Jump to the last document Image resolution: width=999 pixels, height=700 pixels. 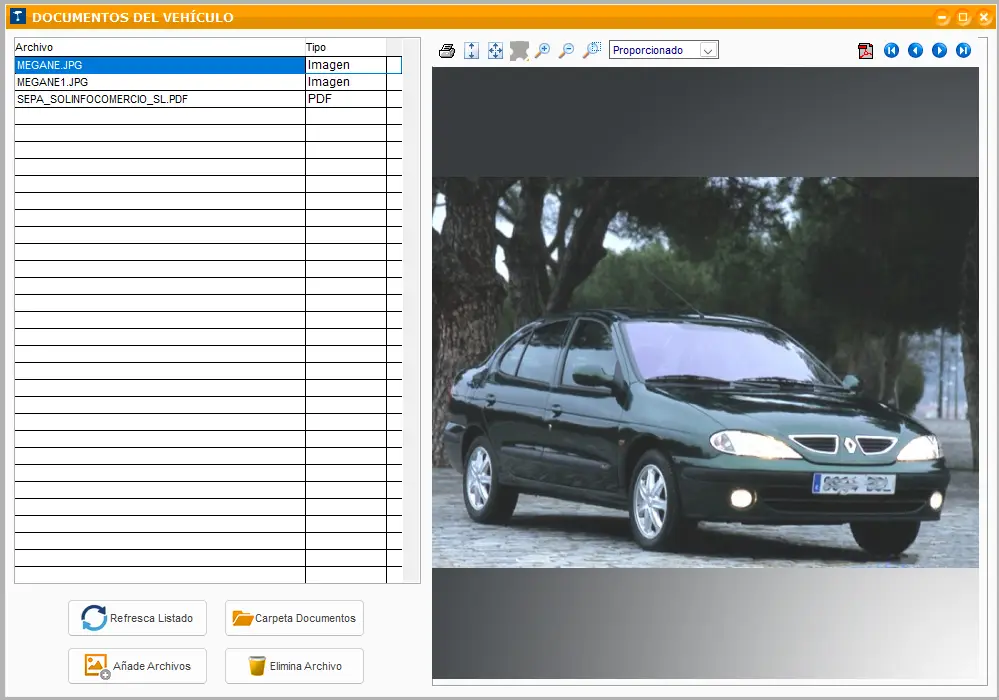tap(963, 50)
